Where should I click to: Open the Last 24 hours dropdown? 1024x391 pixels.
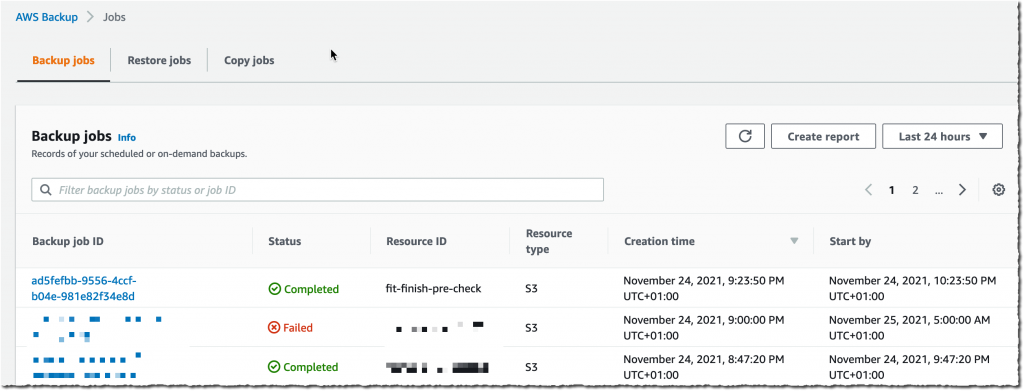click(942, 136)
